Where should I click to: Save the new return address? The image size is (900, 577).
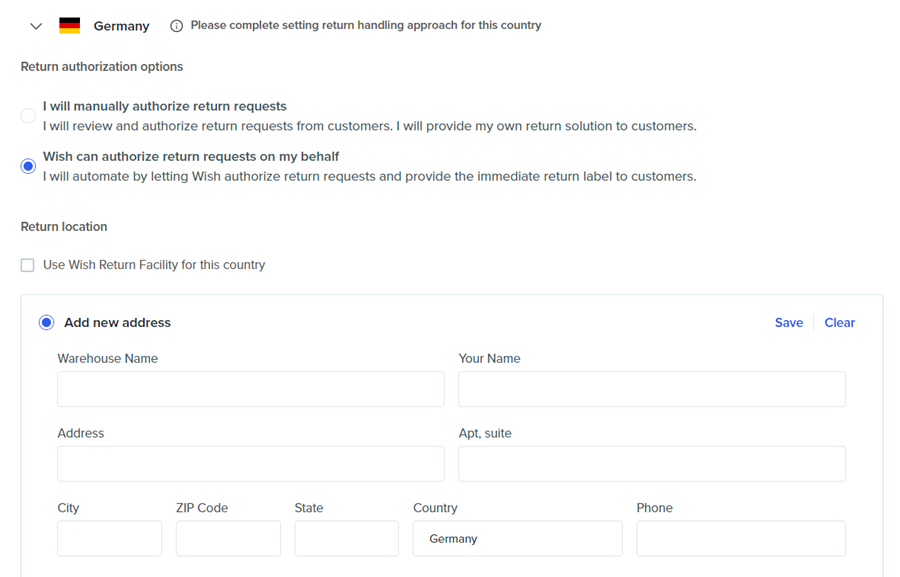(788, 322)
